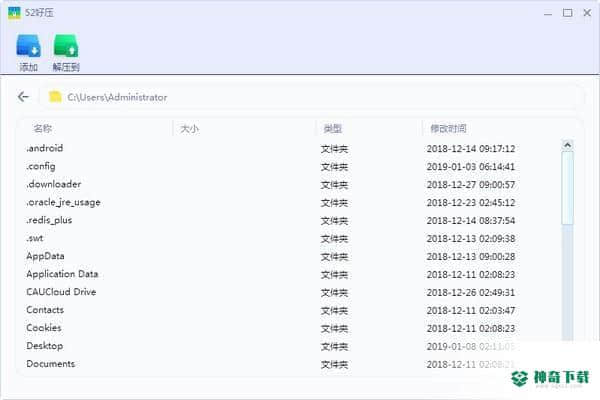The height and width of the screenshot is (400, 600).
Task: Click the 52好压 app logo icon
Action: tap(14, 13)
